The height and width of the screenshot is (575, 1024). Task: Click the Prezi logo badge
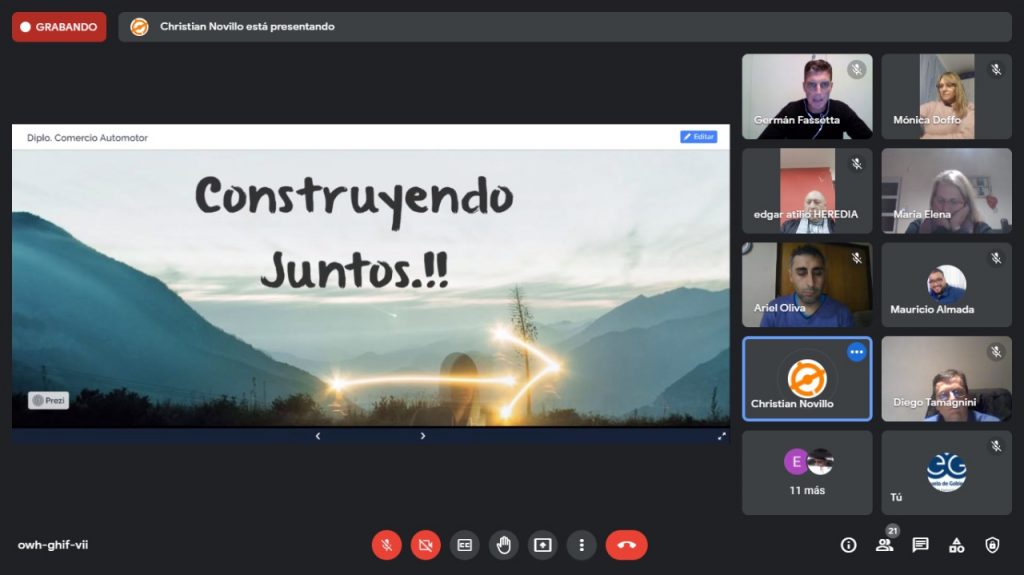point(49,400)
